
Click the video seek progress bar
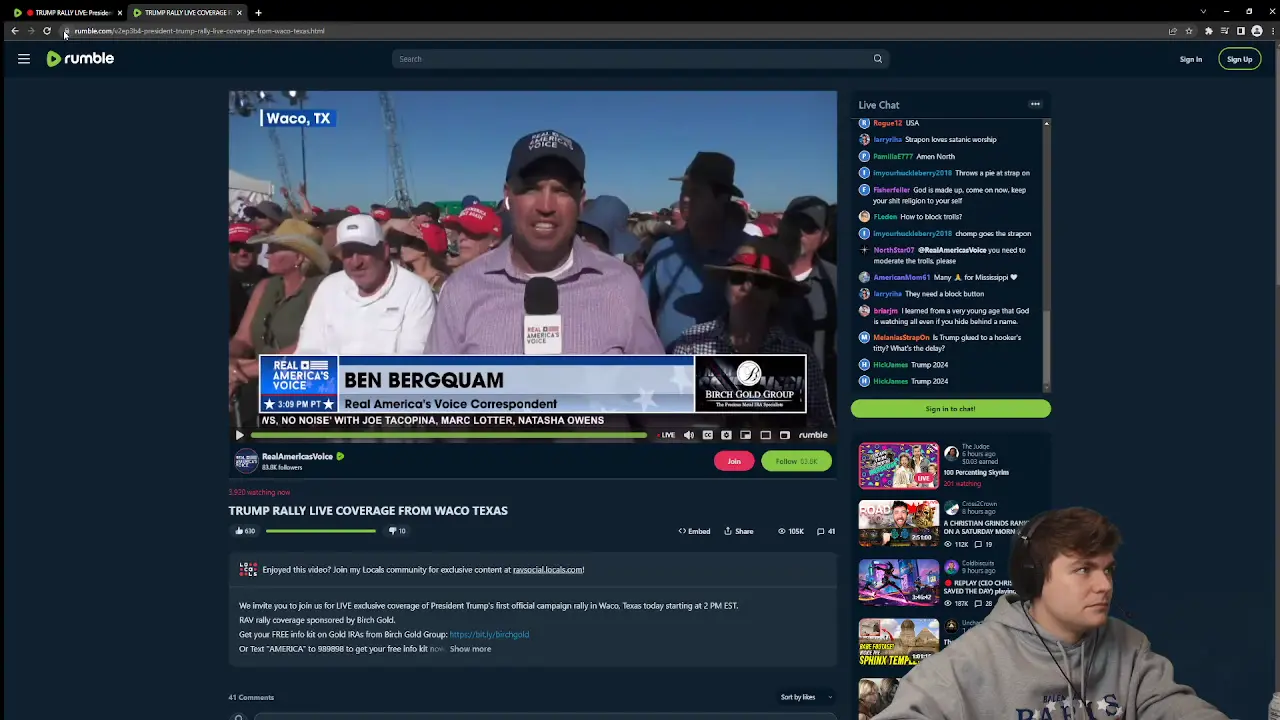(450, 434)
